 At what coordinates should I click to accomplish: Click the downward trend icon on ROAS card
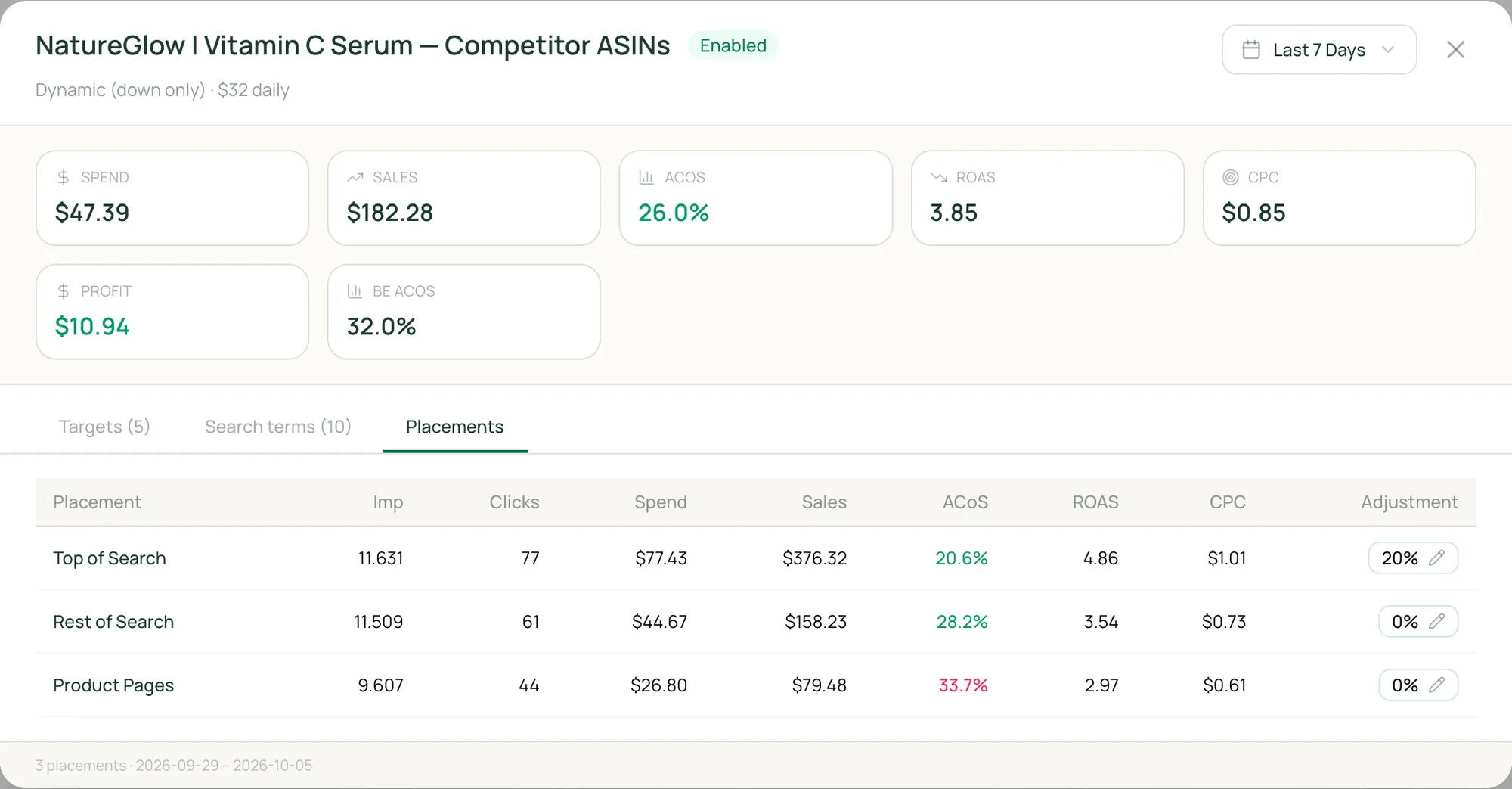coord(939,178)
